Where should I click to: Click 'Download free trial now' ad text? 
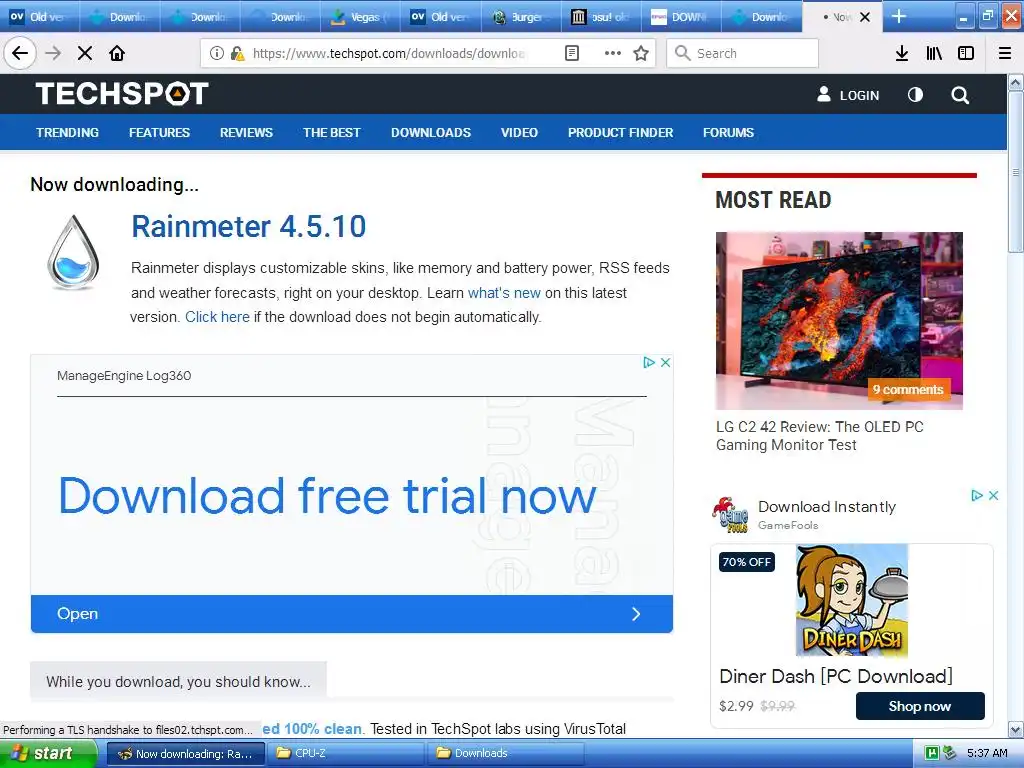pos(328,496)
